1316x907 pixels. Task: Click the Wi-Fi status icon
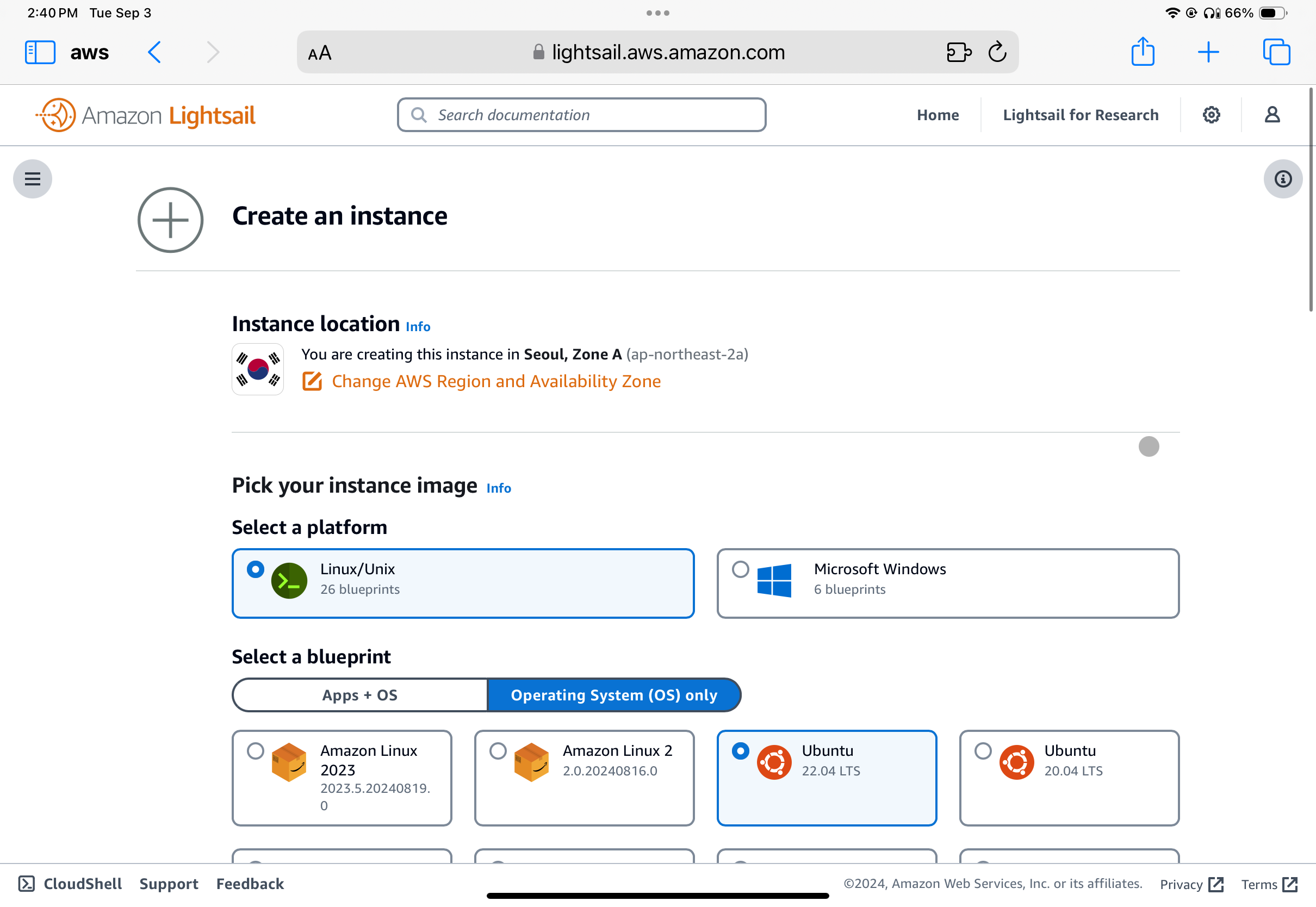1172,13
